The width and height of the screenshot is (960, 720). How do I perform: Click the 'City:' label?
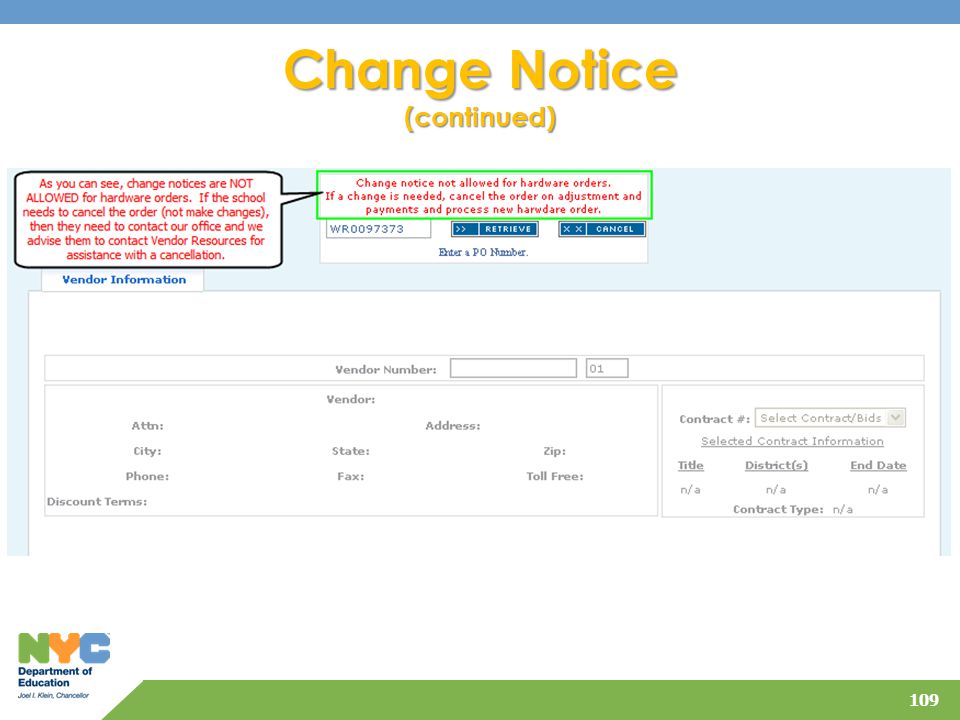coord(148,451)
